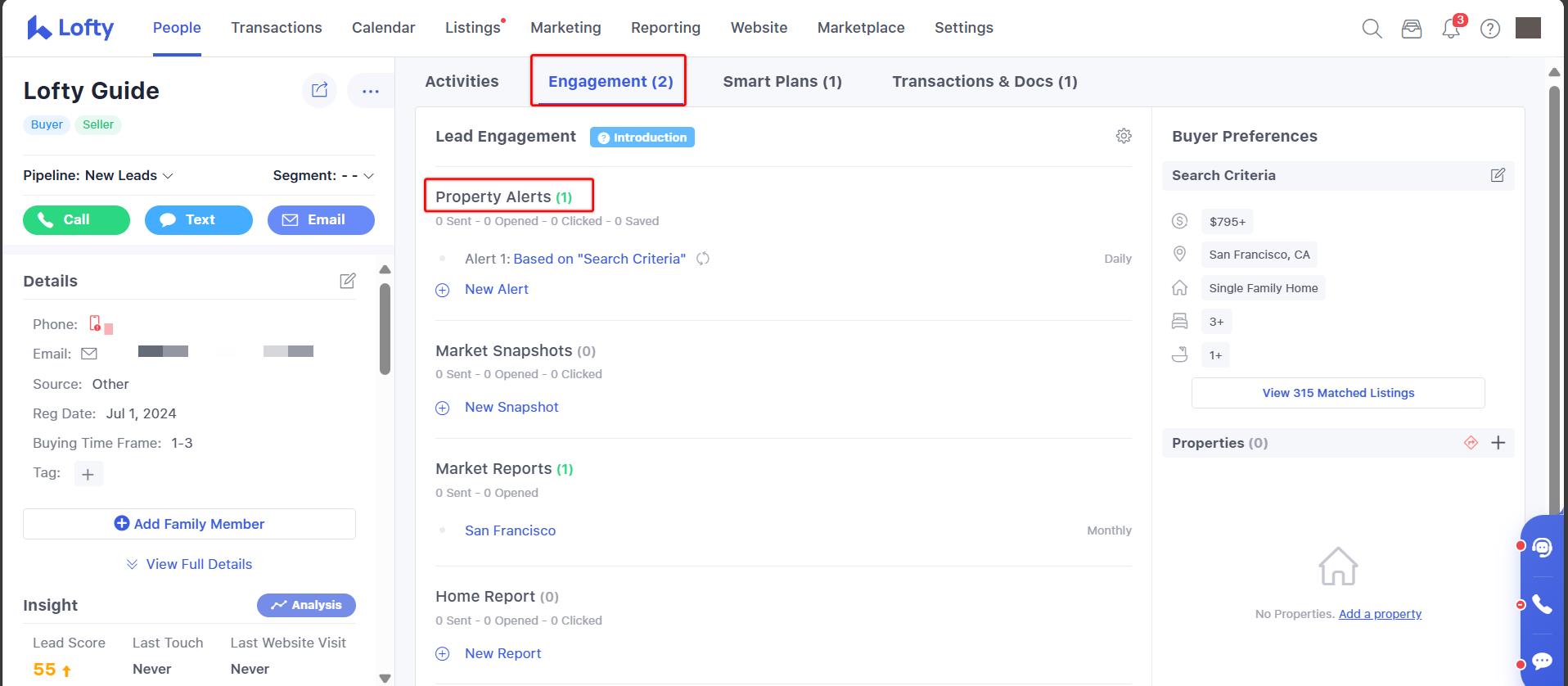Expand the Pipeline: New Leads dropdown
The width and height of the screenshot is (1568, 686).
point(98,175)
